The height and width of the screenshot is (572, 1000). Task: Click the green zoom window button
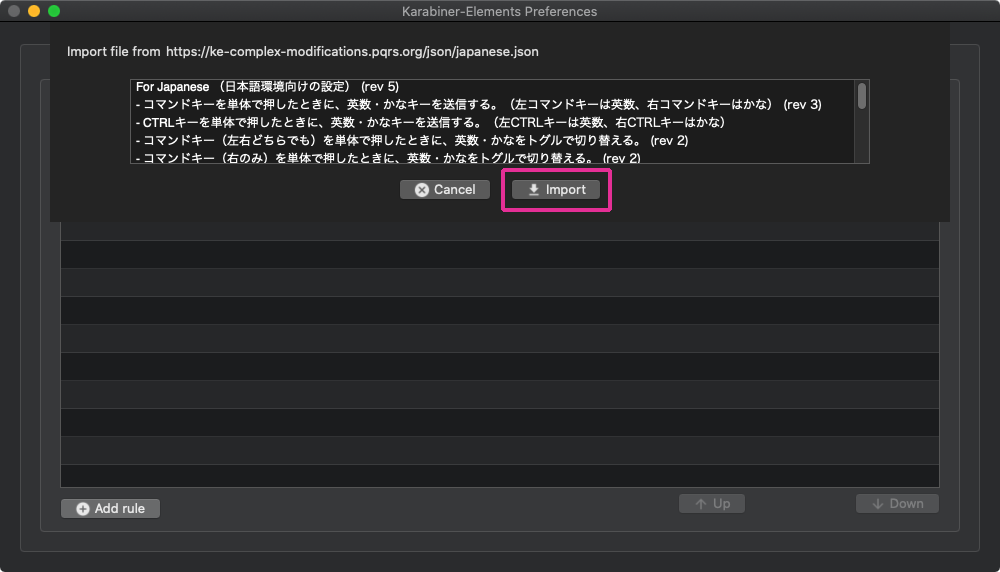tap(54, 11)
